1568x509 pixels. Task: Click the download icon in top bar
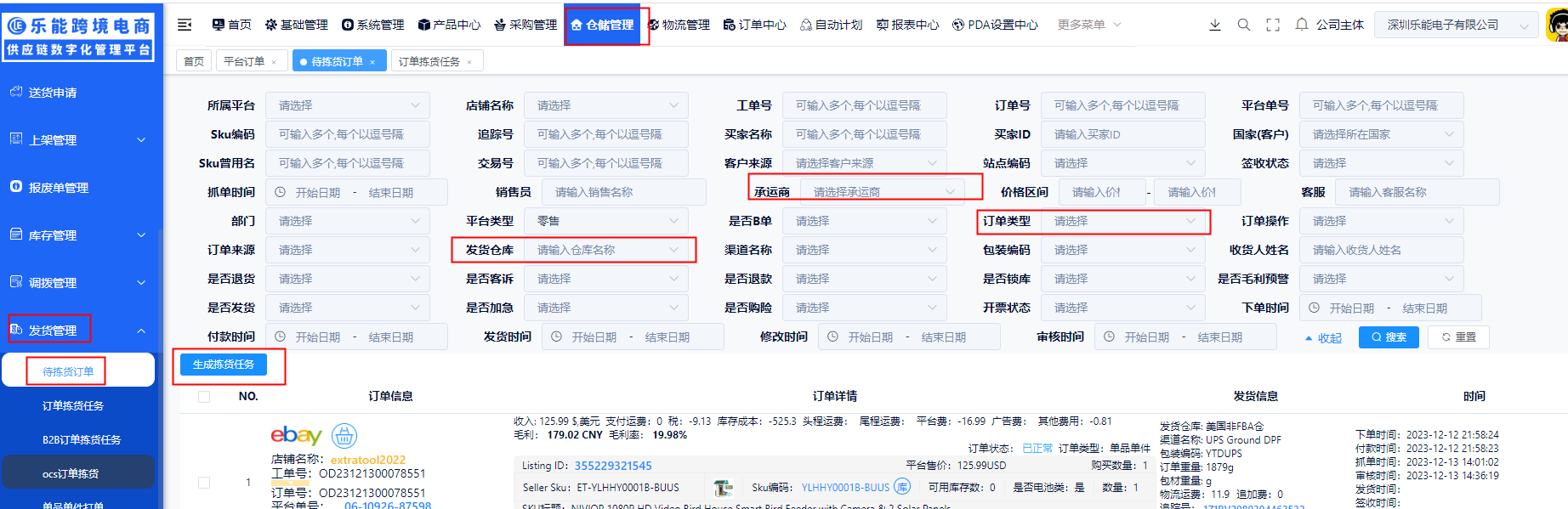point(1214,25)
